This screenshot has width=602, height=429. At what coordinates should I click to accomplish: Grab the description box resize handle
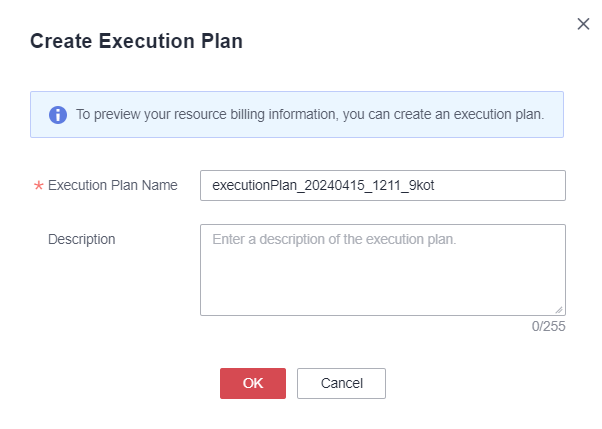coord(559,310)
